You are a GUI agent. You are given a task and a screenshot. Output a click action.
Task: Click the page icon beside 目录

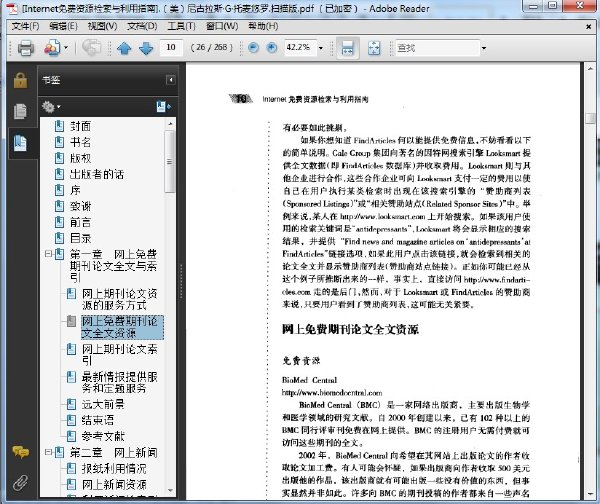point(59,238)
